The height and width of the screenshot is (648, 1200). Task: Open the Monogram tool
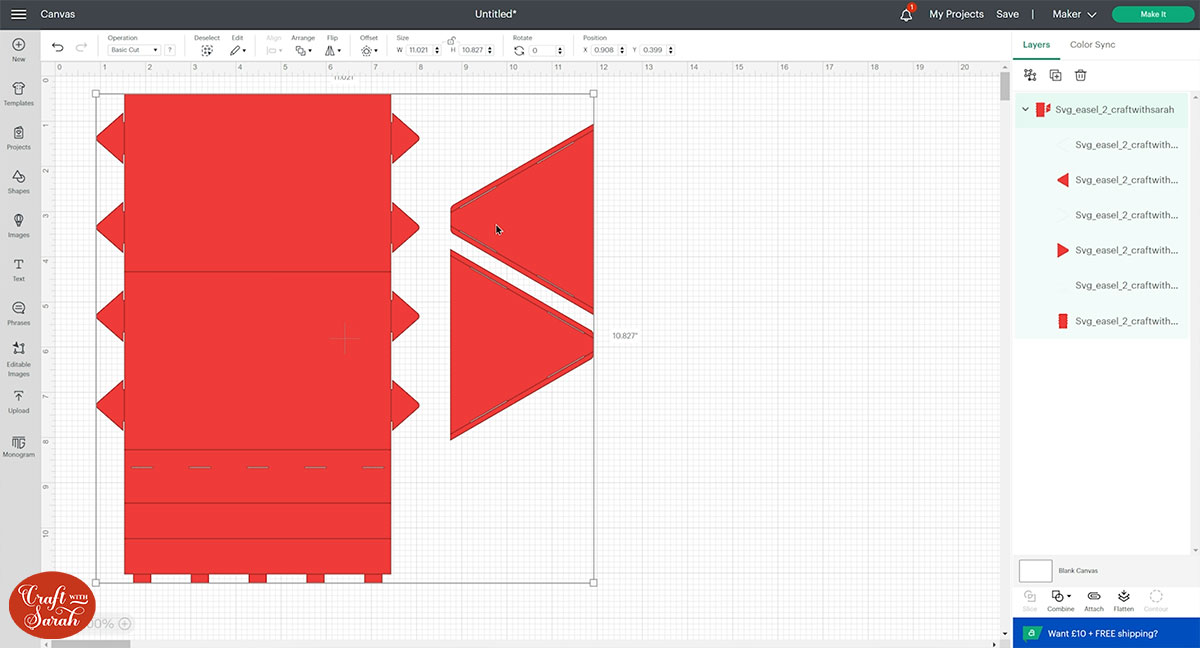[18, 445]
